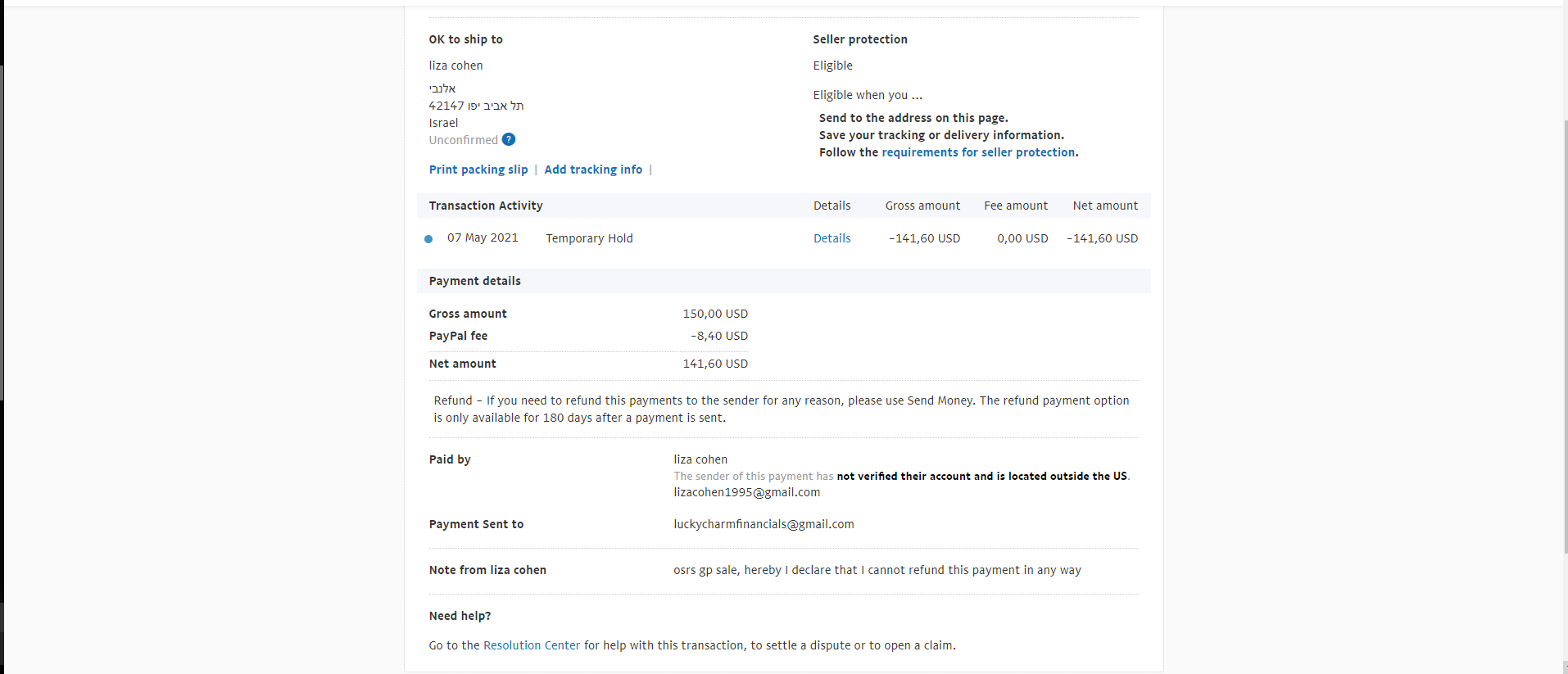Click the blue status dot beside 07 May 2021
1568x674 pixels.
tap(428, 239)
